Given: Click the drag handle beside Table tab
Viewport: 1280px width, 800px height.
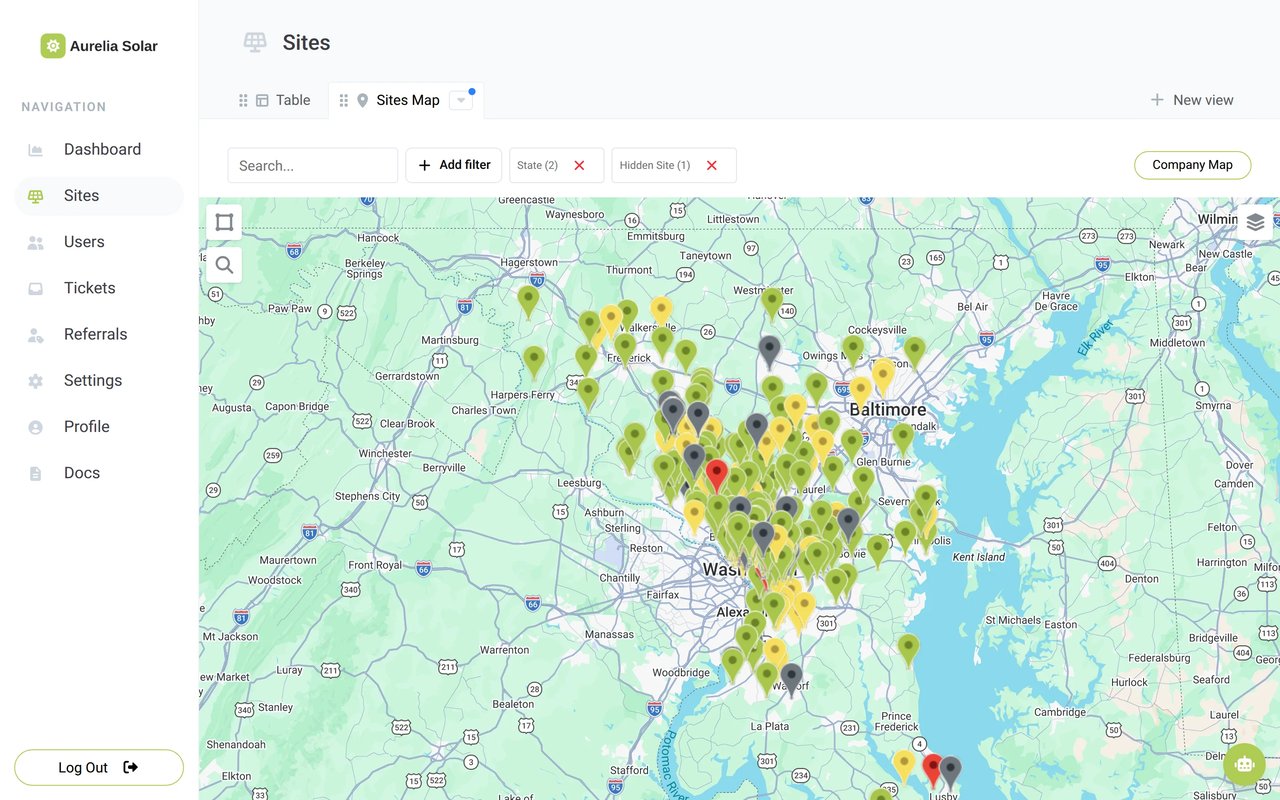Looking at the screenshot, I should coord(243,100).
